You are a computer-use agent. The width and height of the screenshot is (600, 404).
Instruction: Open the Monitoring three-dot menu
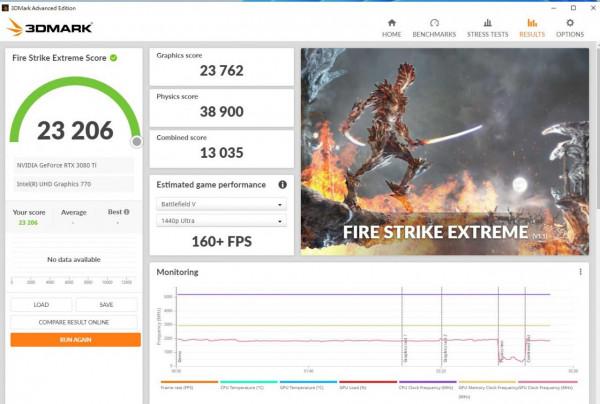pos(580,272)
